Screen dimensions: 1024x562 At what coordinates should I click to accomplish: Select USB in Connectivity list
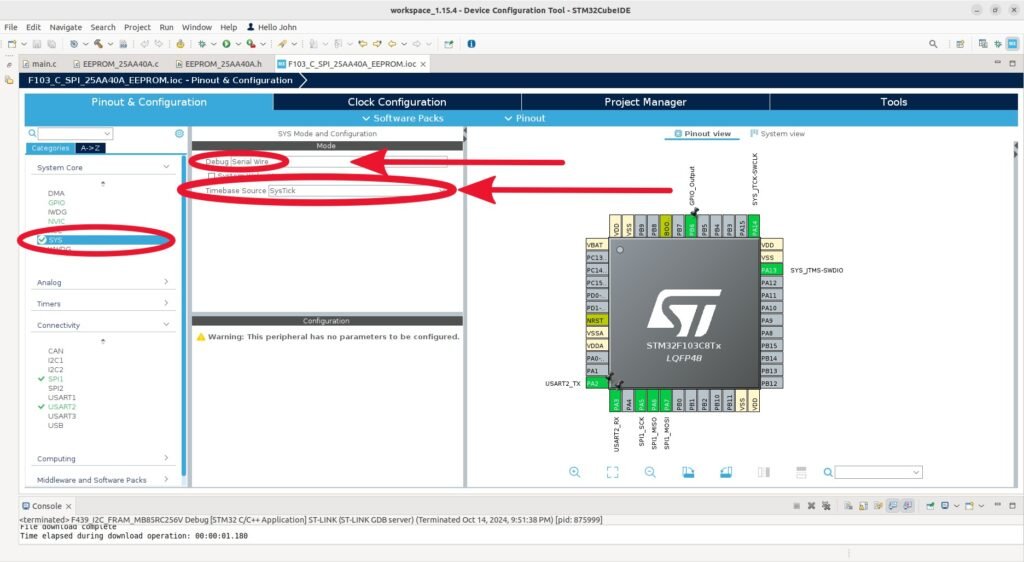(x=56, y=426)
